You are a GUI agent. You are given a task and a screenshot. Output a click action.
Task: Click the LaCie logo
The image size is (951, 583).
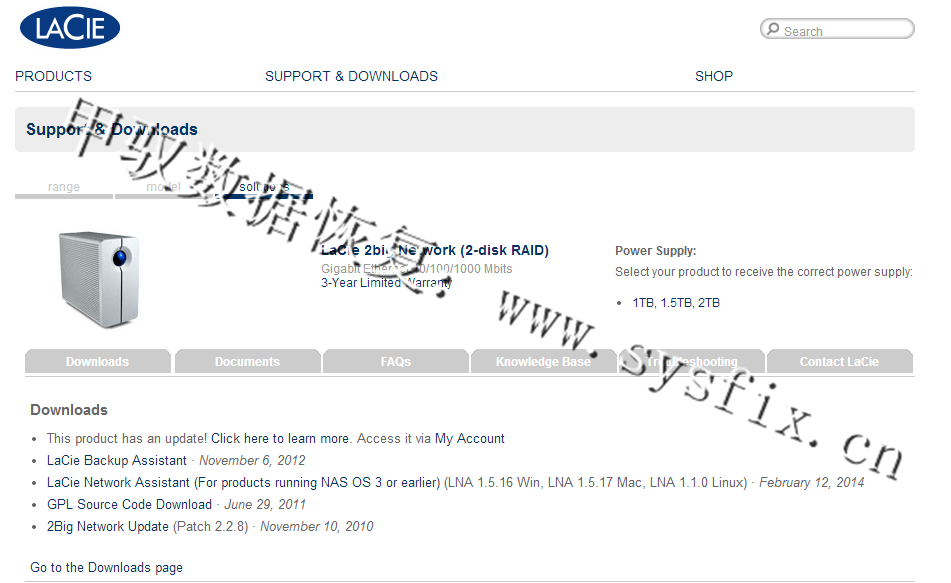[70, 28]
